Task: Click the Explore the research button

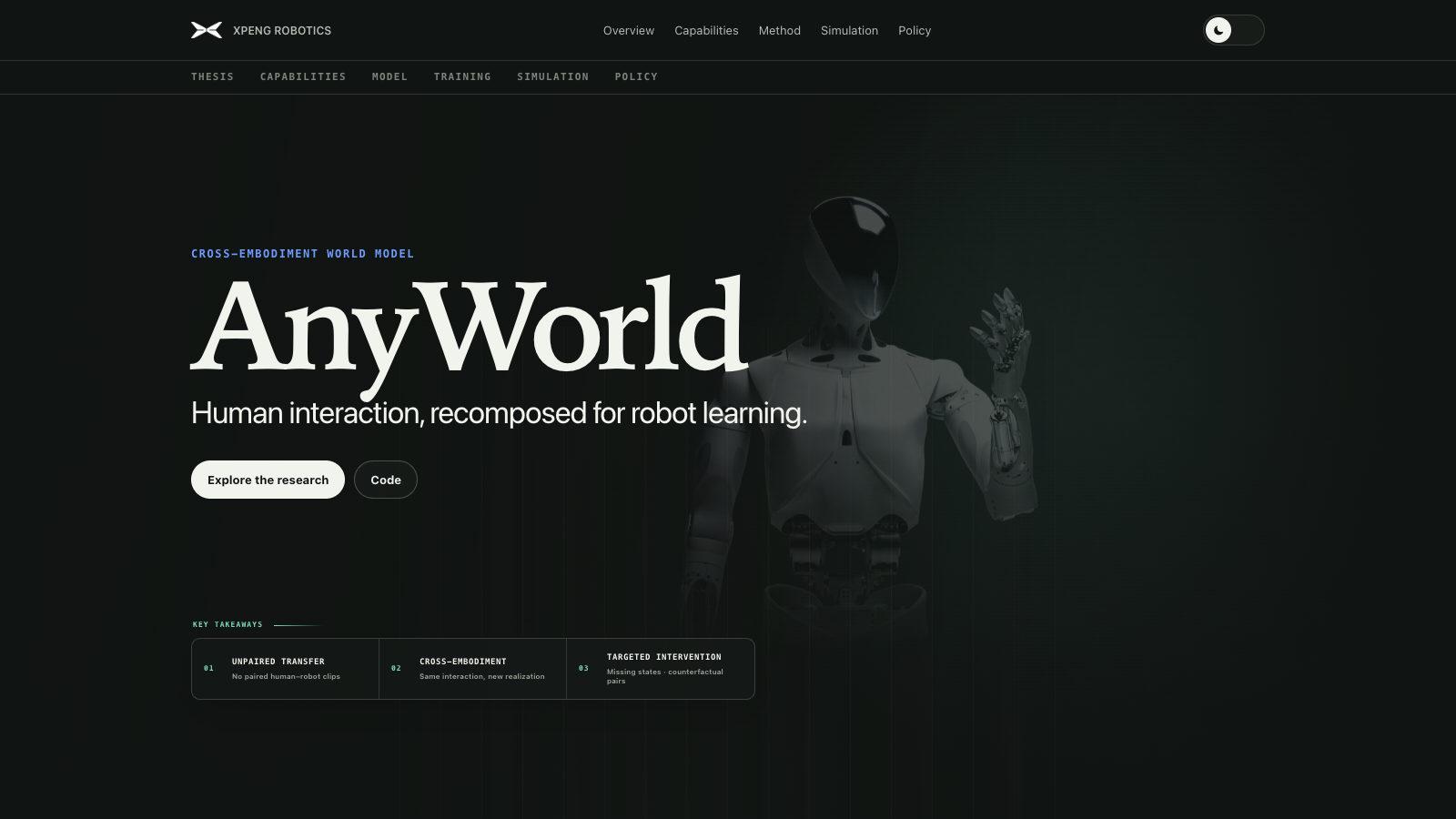Action: click(268, 480)
